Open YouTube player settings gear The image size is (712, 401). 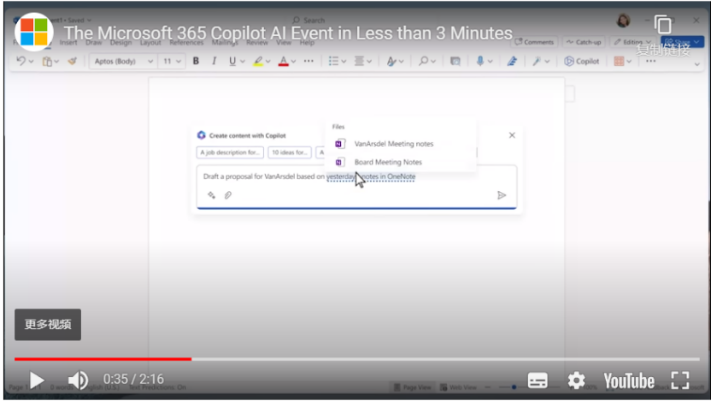coord(576,381)
